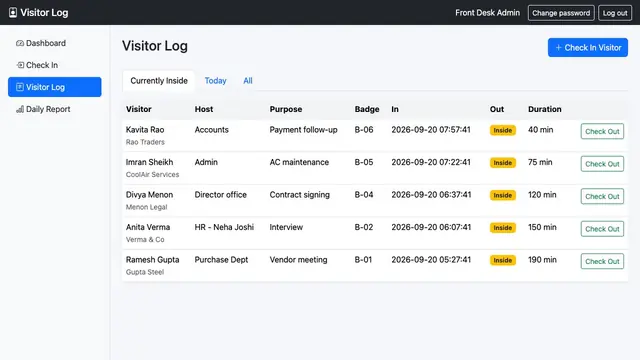This screenshot has width=640, height=360.
Task: Click badge number B-01
Action: click(x=363, y=260)
